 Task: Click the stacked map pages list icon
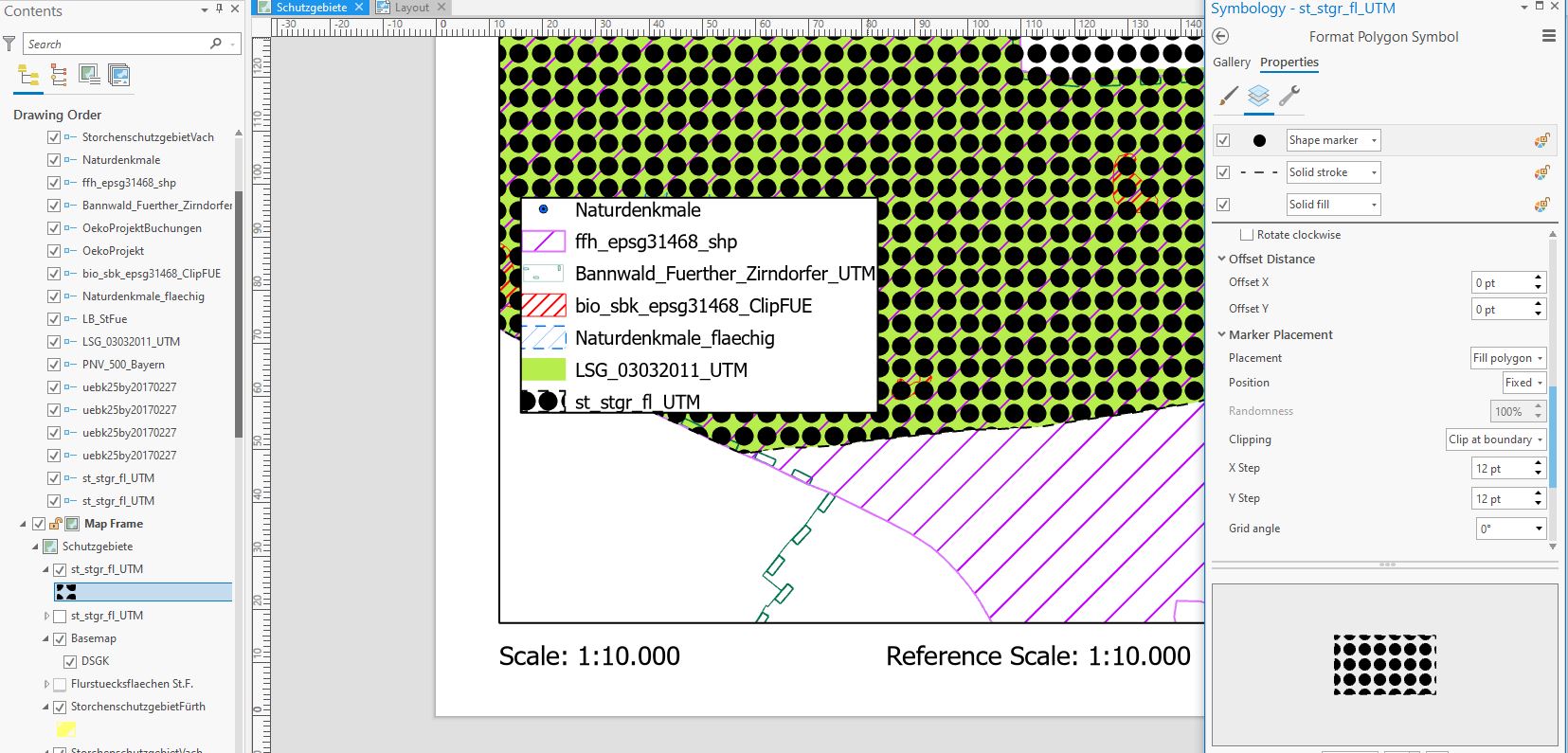click(119, 75)
